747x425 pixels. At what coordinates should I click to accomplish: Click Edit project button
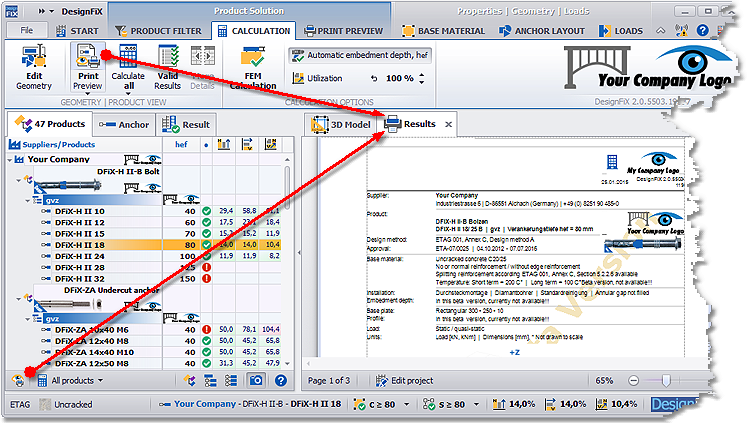click(404, 380)
